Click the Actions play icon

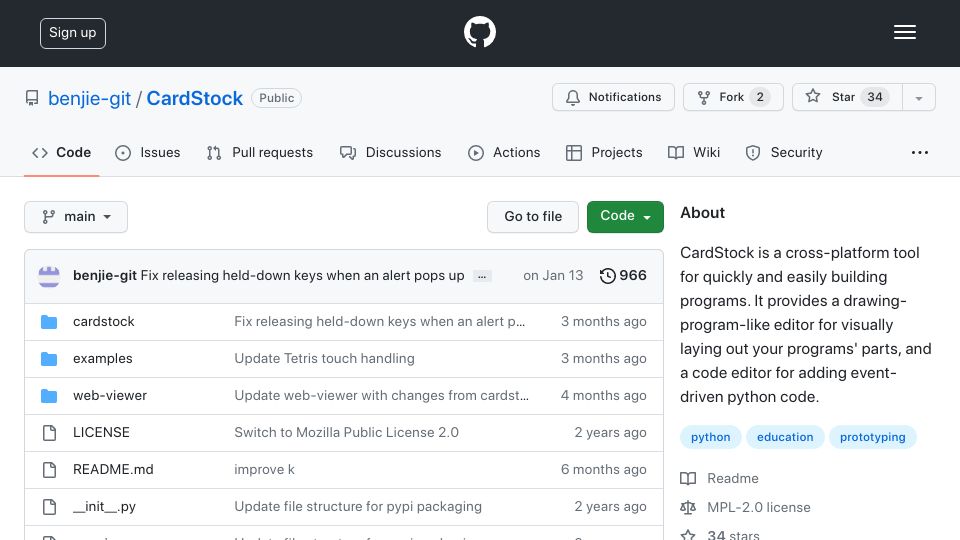(x=476, y=153)
